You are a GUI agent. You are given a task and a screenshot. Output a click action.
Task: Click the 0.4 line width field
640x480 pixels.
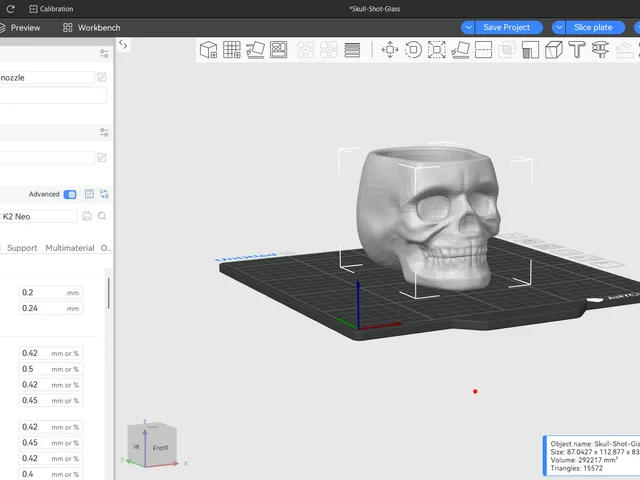(51, 474)
